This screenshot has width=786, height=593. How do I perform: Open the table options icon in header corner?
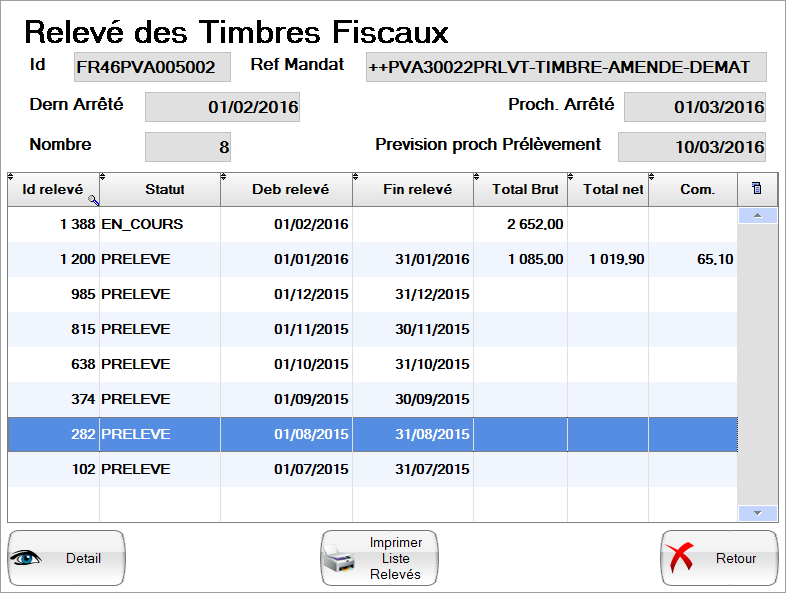(x=756, y=189)
